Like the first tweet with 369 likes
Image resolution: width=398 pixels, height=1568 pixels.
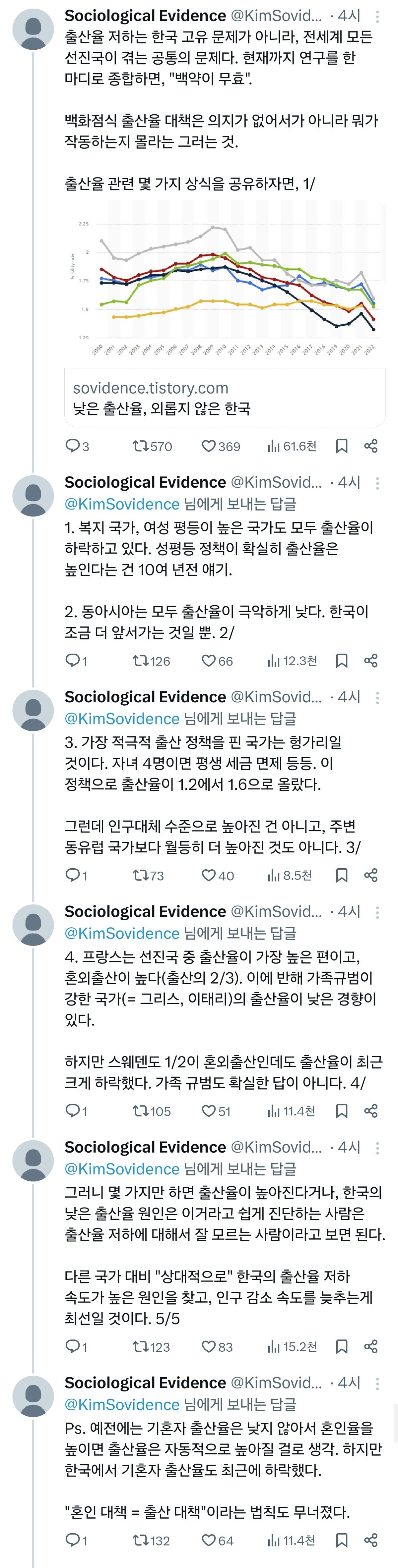pos(209,446)
